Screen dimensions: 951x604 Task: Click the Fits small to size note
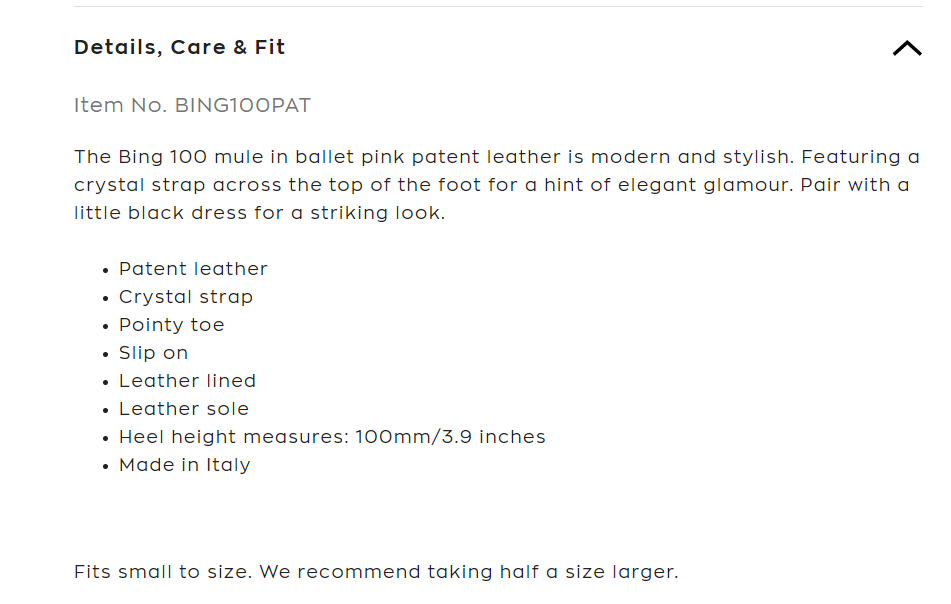[x=376, y=572]
